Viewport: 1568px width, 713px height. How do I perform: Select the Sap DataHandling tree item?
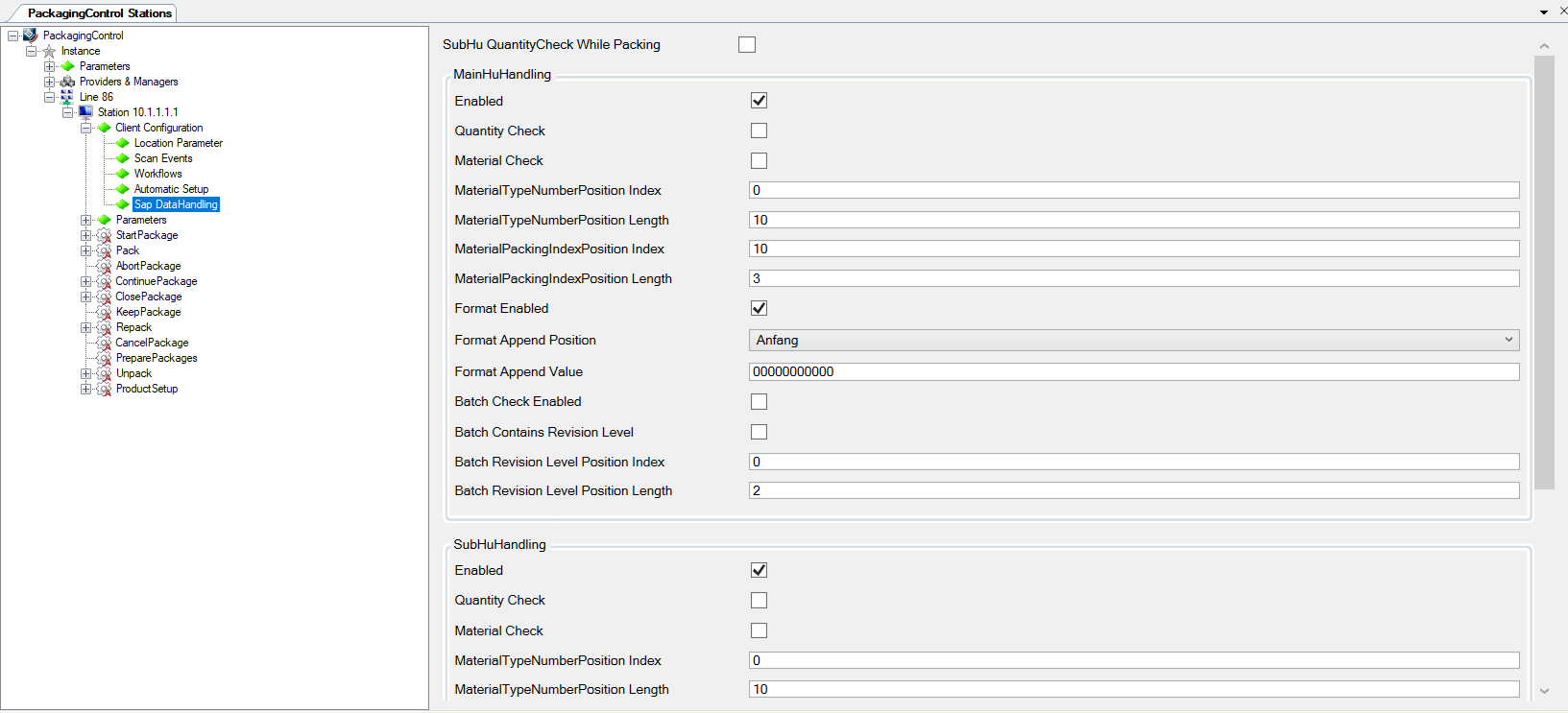(x=176, y=204)
